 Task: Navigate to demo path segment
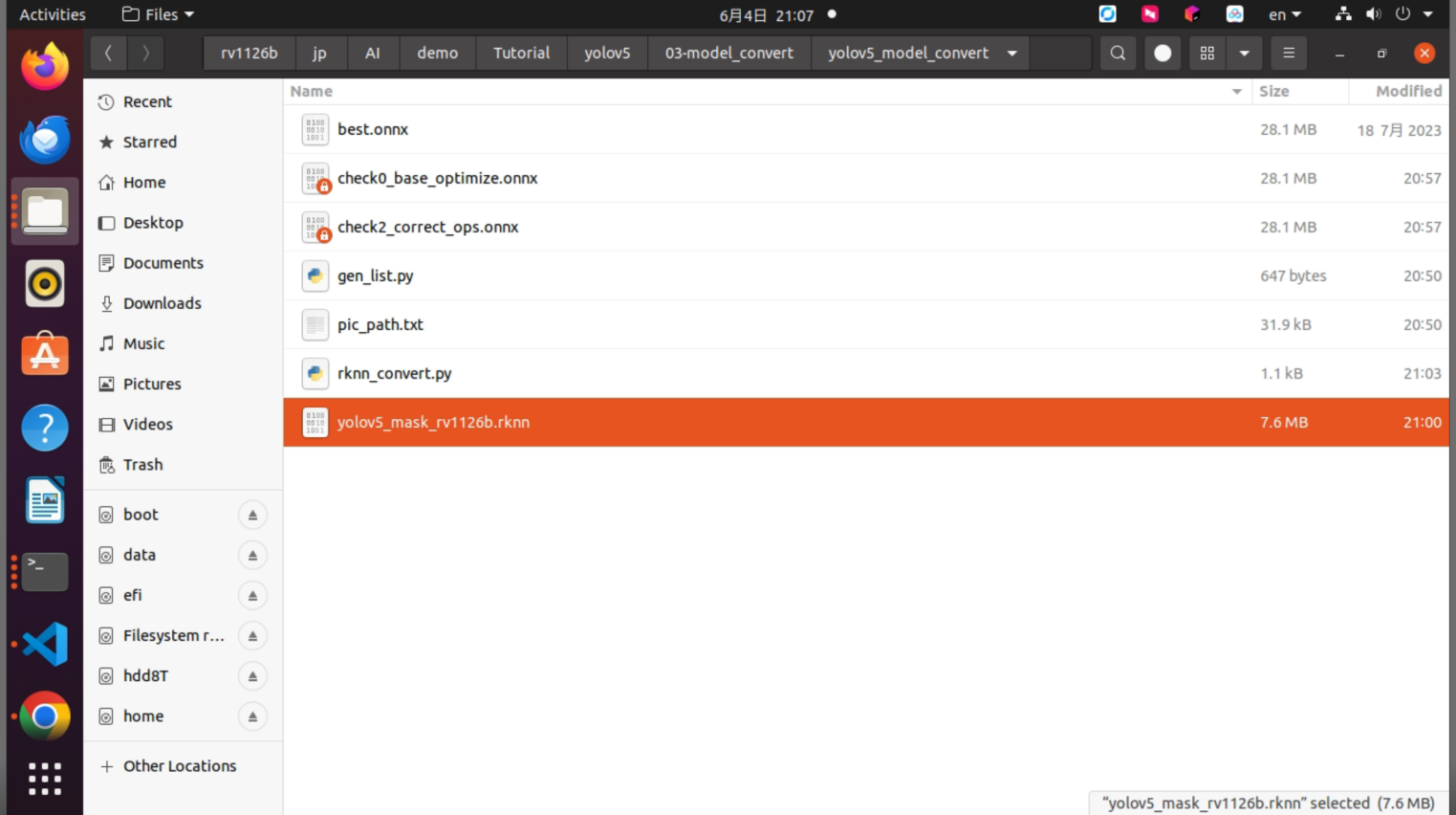(438, 54)
